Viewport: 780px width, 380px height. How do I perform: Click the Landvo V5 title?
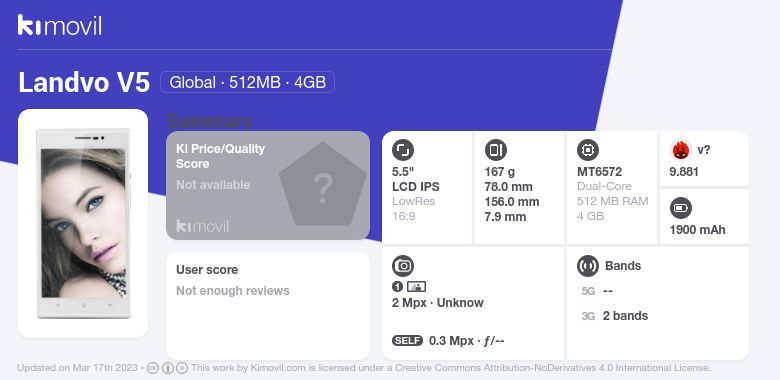(x=84, y=82)
